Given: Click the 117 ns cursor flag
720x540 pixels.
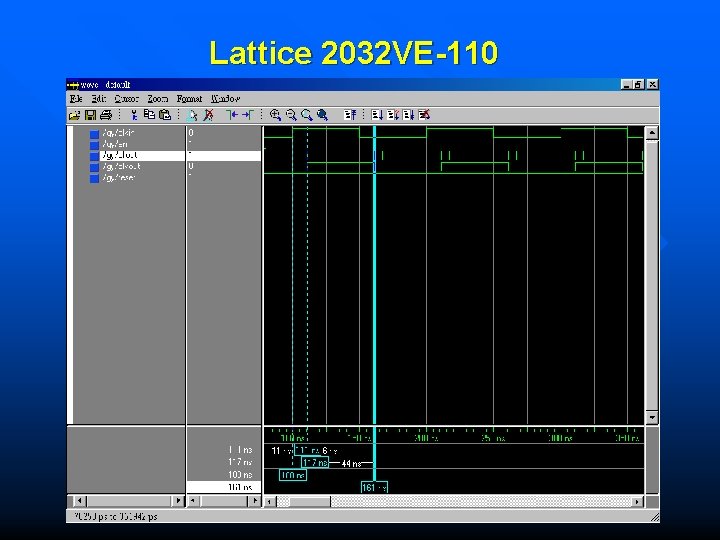Looking at the screenshot, I should coord(315,462).
